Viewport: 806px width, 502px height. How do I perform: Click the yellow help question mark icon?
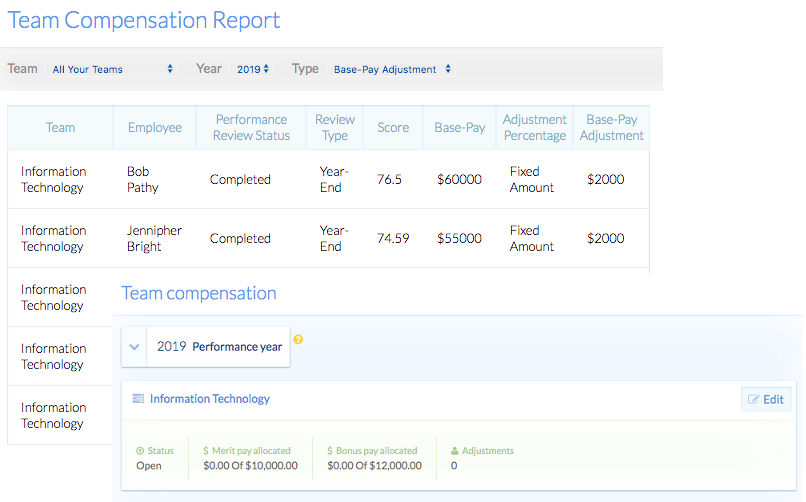click(298, 339)
